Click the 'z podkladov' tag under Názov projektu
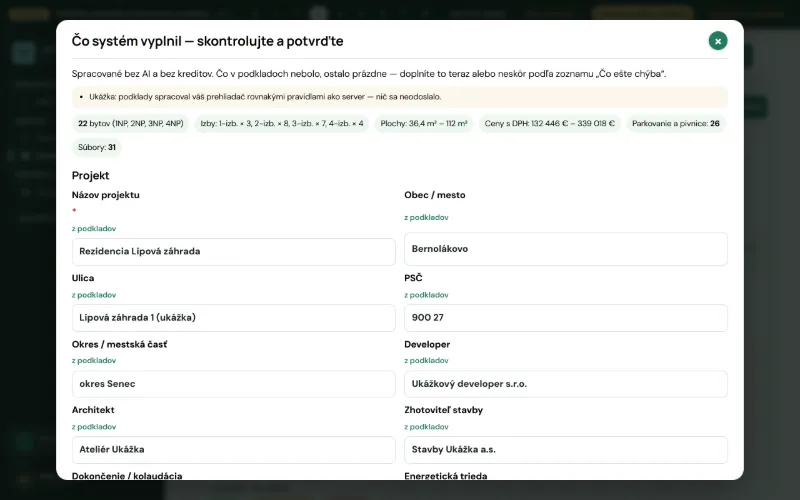The width and height of the screenshot is (800, 500). point(94,229)
